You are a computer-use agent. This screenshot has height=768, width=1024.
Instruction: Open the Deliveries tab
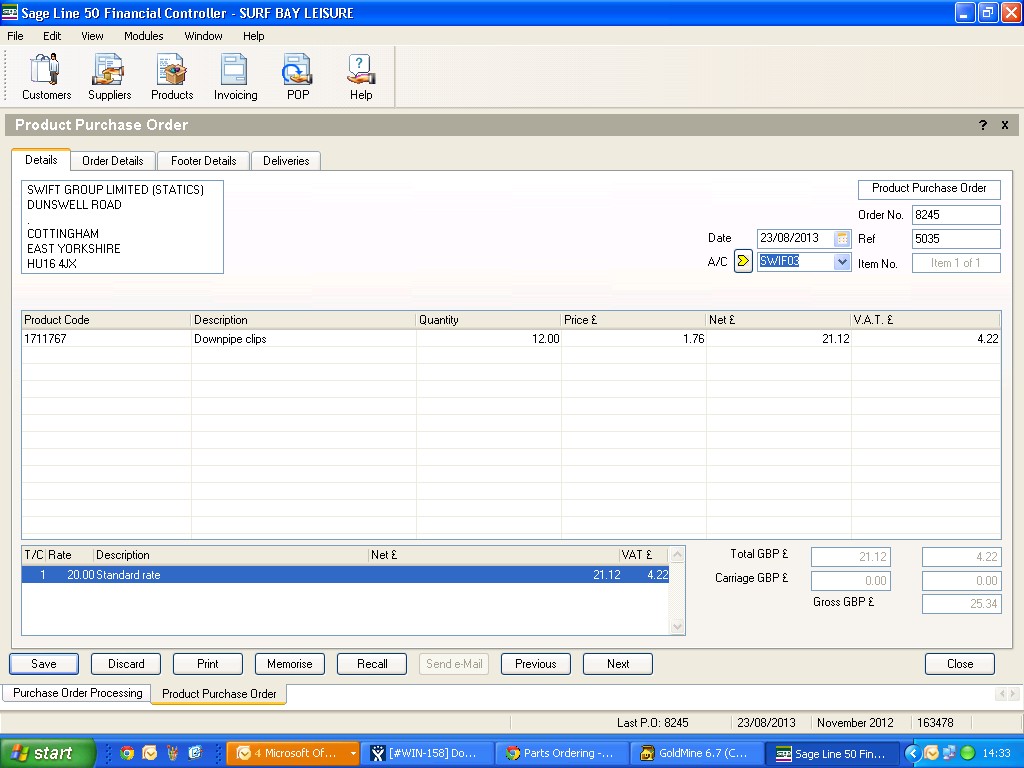pyautogui.click(x=286, y=161)
